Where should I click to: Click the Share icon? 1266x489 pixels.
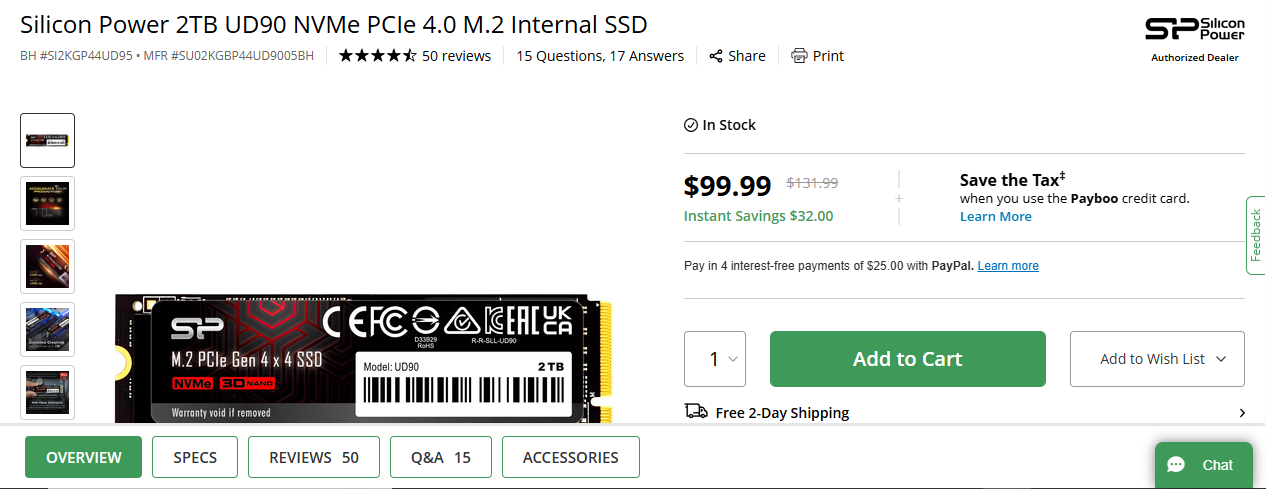tap(716, 56)
